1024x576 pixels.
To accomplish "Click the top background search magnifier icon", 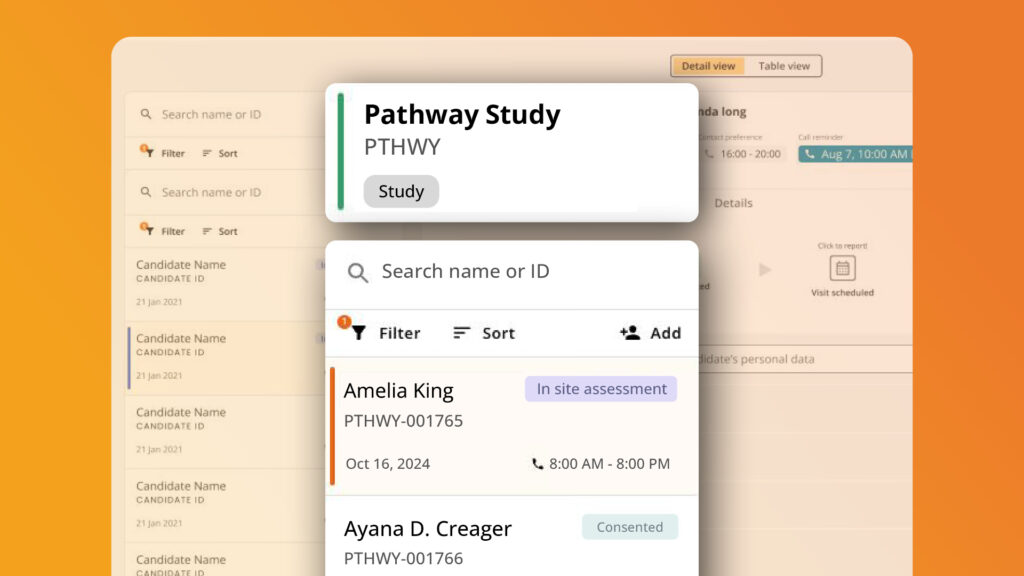I will [x=146, y=114].
